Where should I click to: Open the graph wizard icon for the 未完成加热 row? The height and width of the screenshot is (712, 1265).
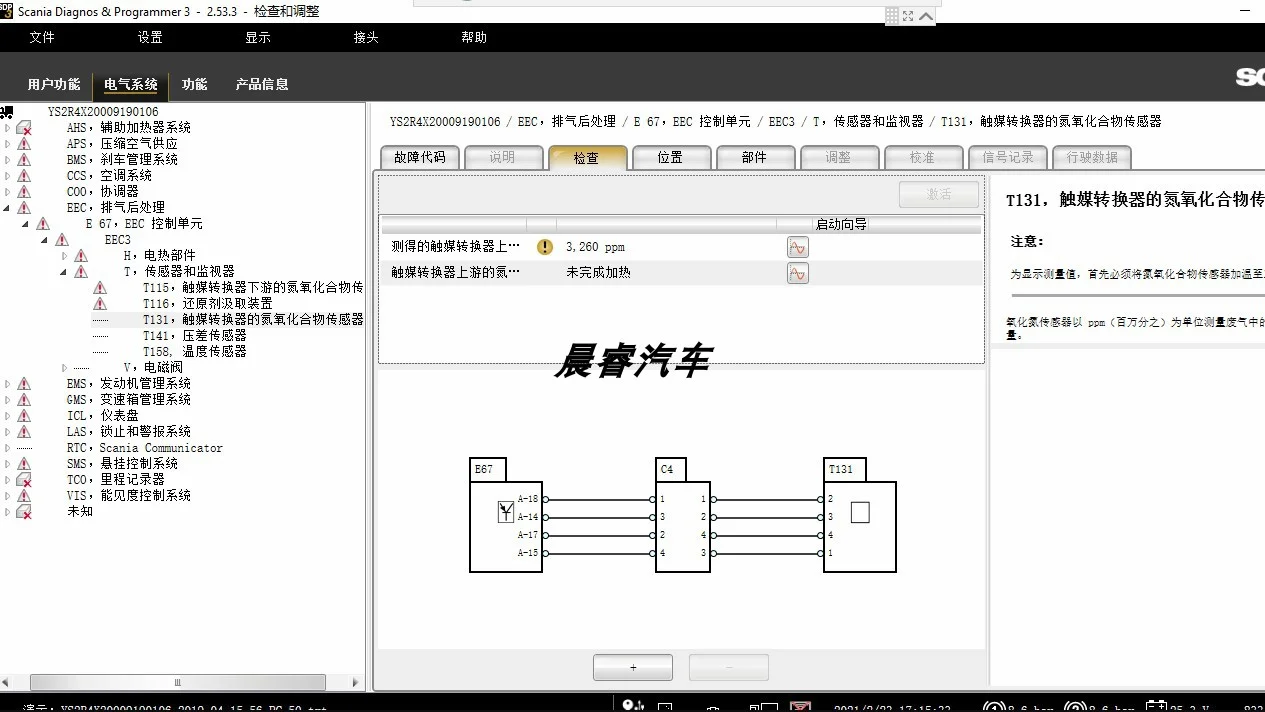click(797, 273)
